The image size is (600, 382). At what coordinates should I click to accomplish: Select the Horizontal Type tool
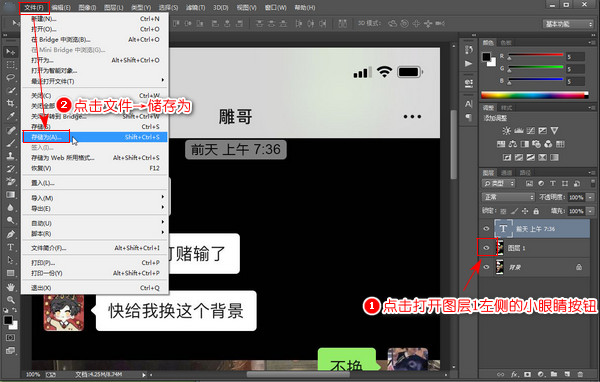(x=10, y=247)
